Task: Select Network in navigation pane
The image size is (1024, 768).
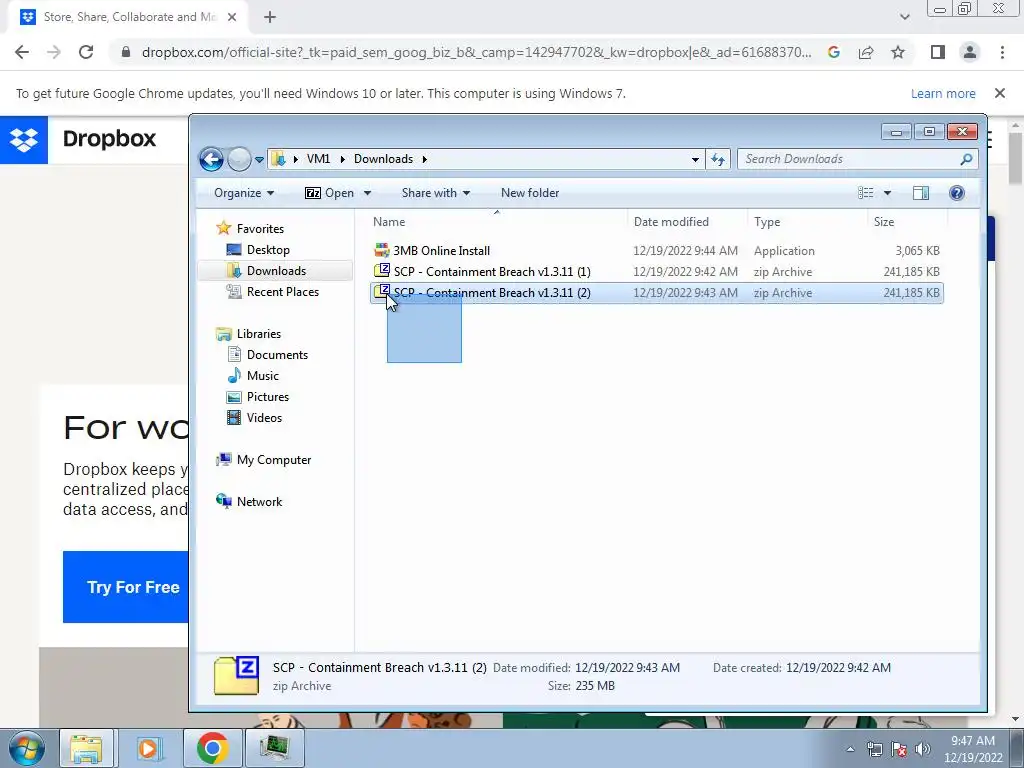Action: pyautogui.click(x=259, y=502)
